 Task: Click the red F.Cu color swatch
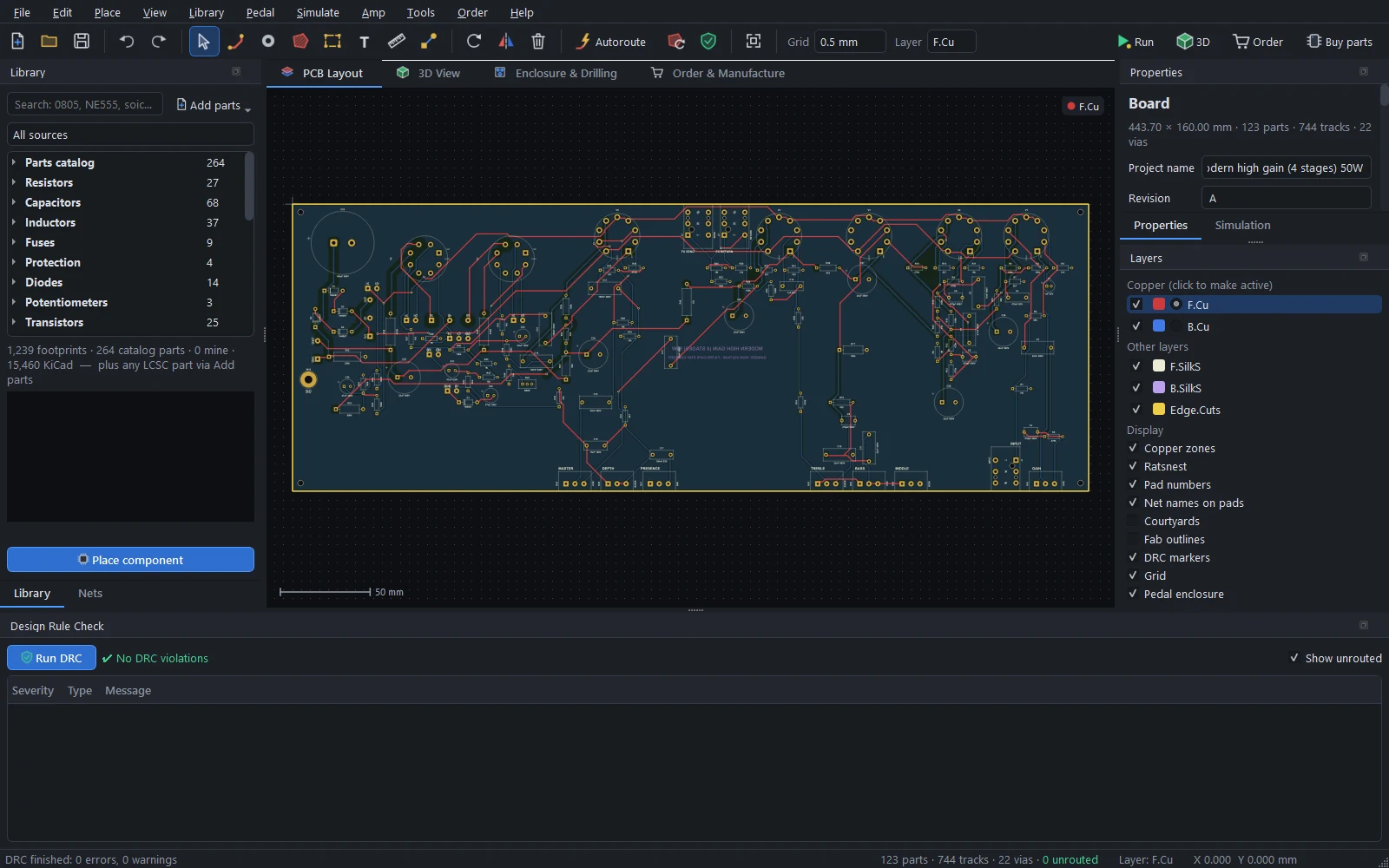pyautogui.click(x=1159, y=304)
